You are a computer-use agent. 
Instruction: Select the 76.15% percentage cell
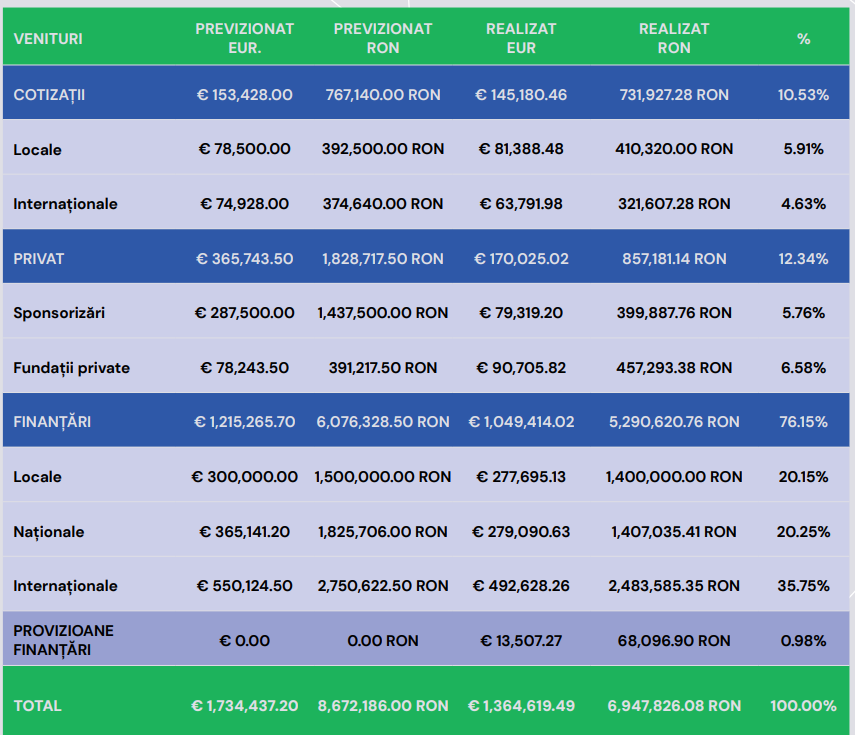(803, 422)
